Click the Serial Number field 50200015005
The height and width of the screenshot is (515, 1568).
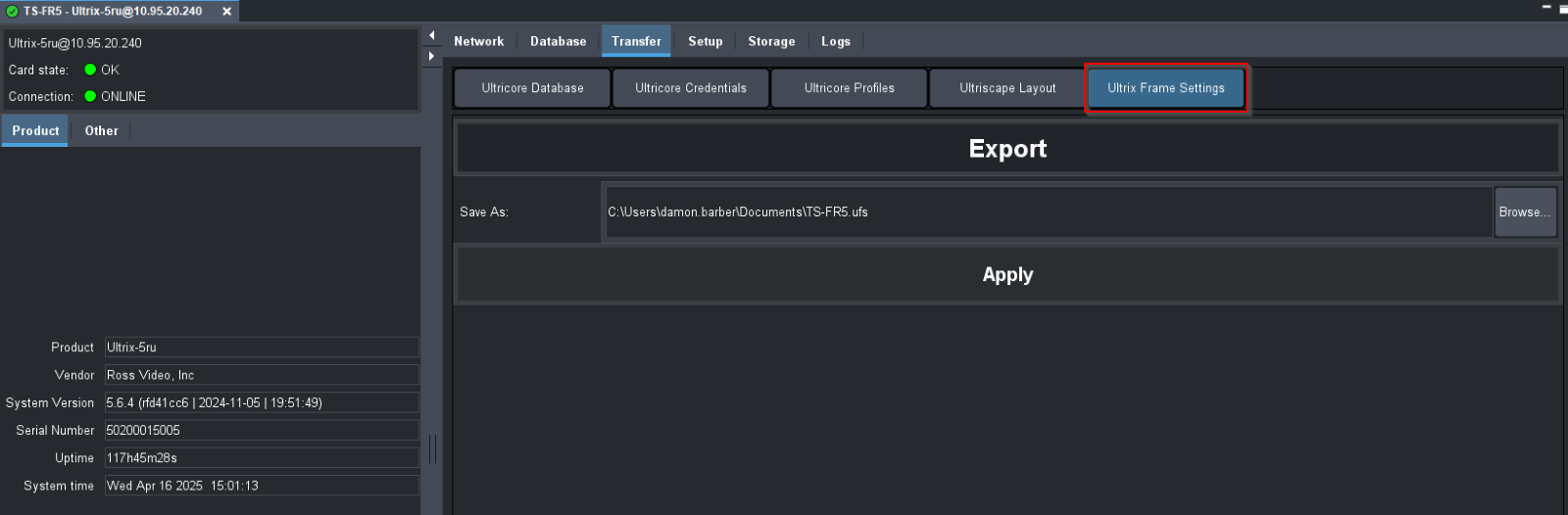[262, 430]
